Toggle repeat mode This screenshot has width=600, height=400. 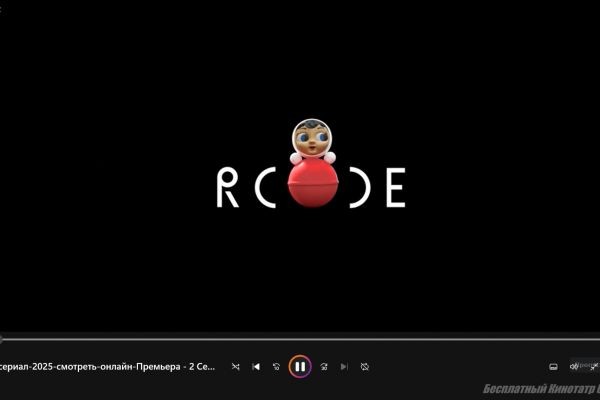(365, 367)
